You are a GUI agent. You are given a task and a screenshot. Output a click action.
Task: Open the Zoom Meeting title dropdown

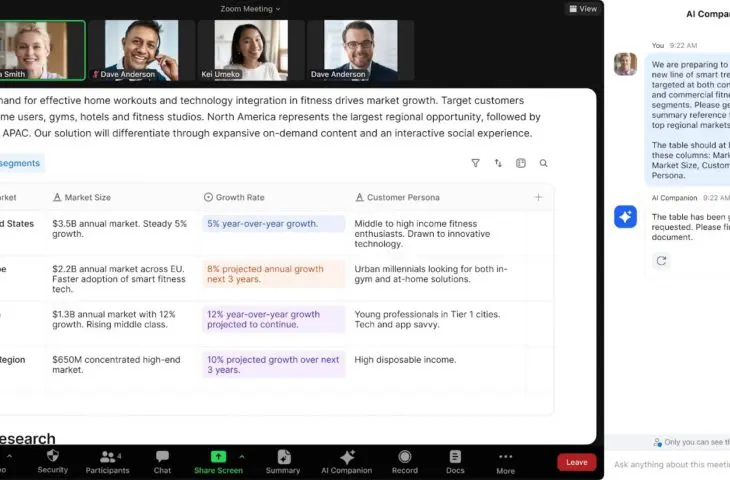coord(251,9)
